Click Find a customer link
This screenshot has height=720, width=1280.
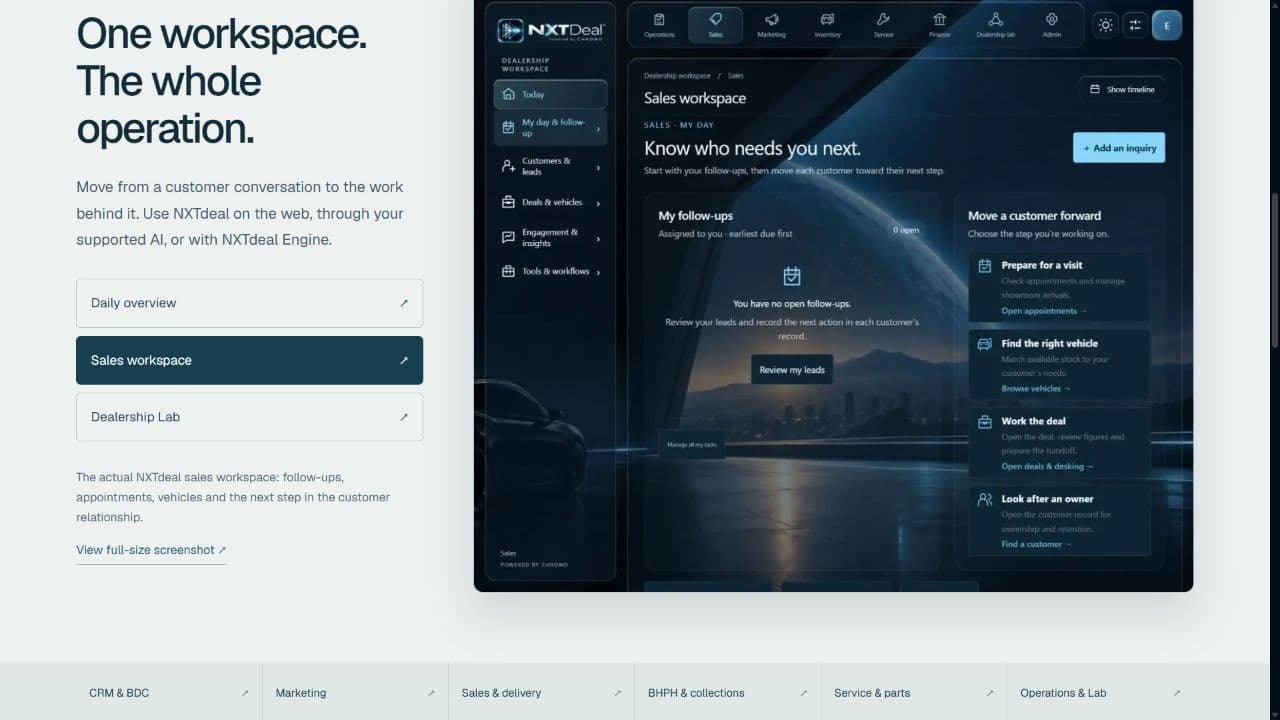click(1036, 544)
